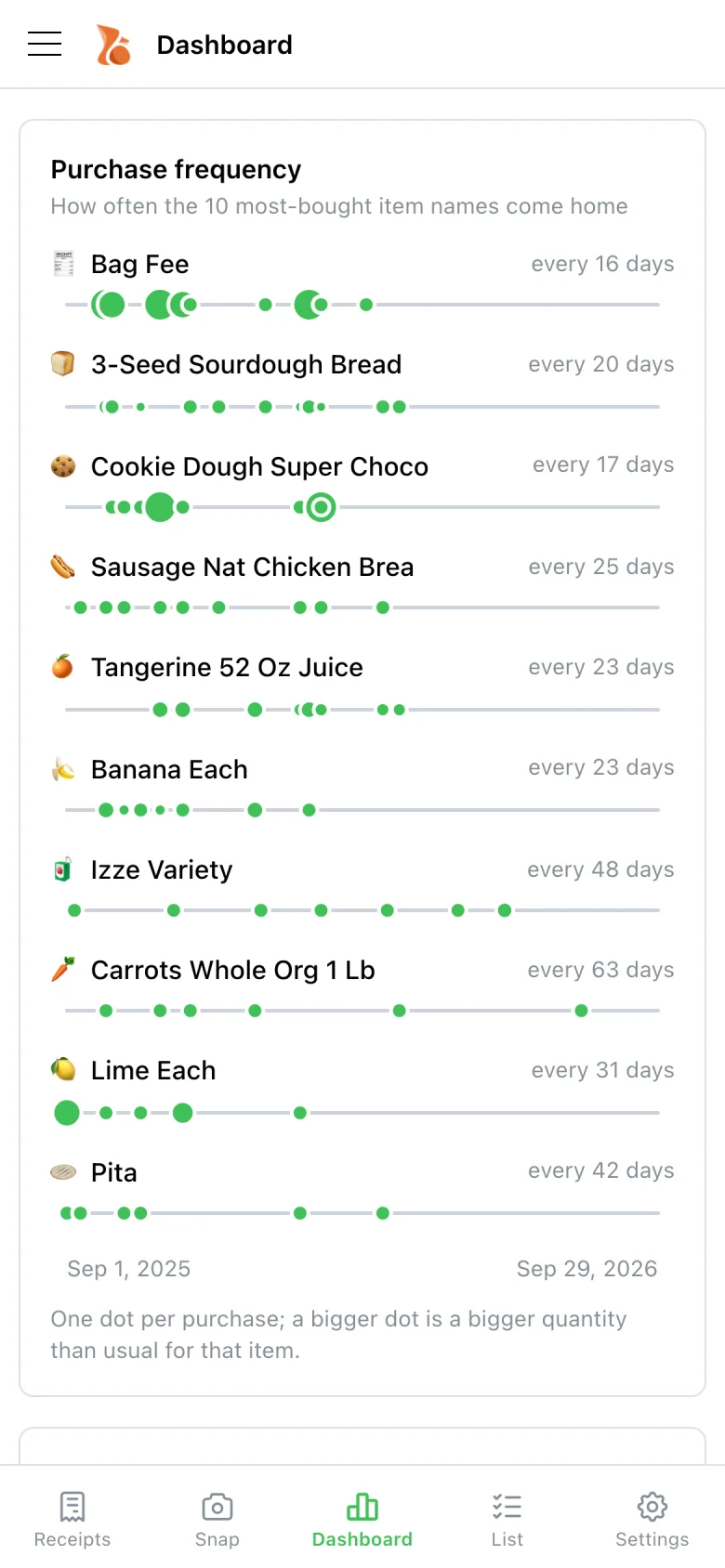Open the Receipts tab

[72, 1520]
